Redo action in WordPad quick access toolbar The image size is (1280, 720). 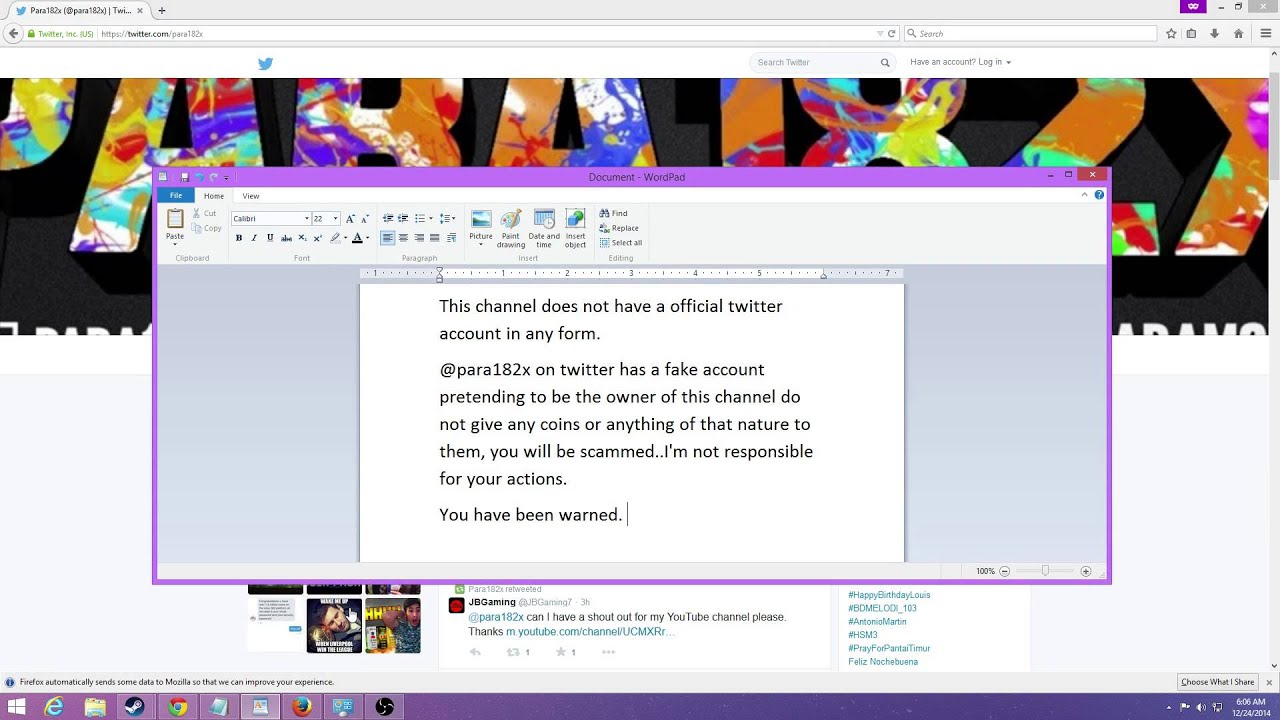click(213, 177)
